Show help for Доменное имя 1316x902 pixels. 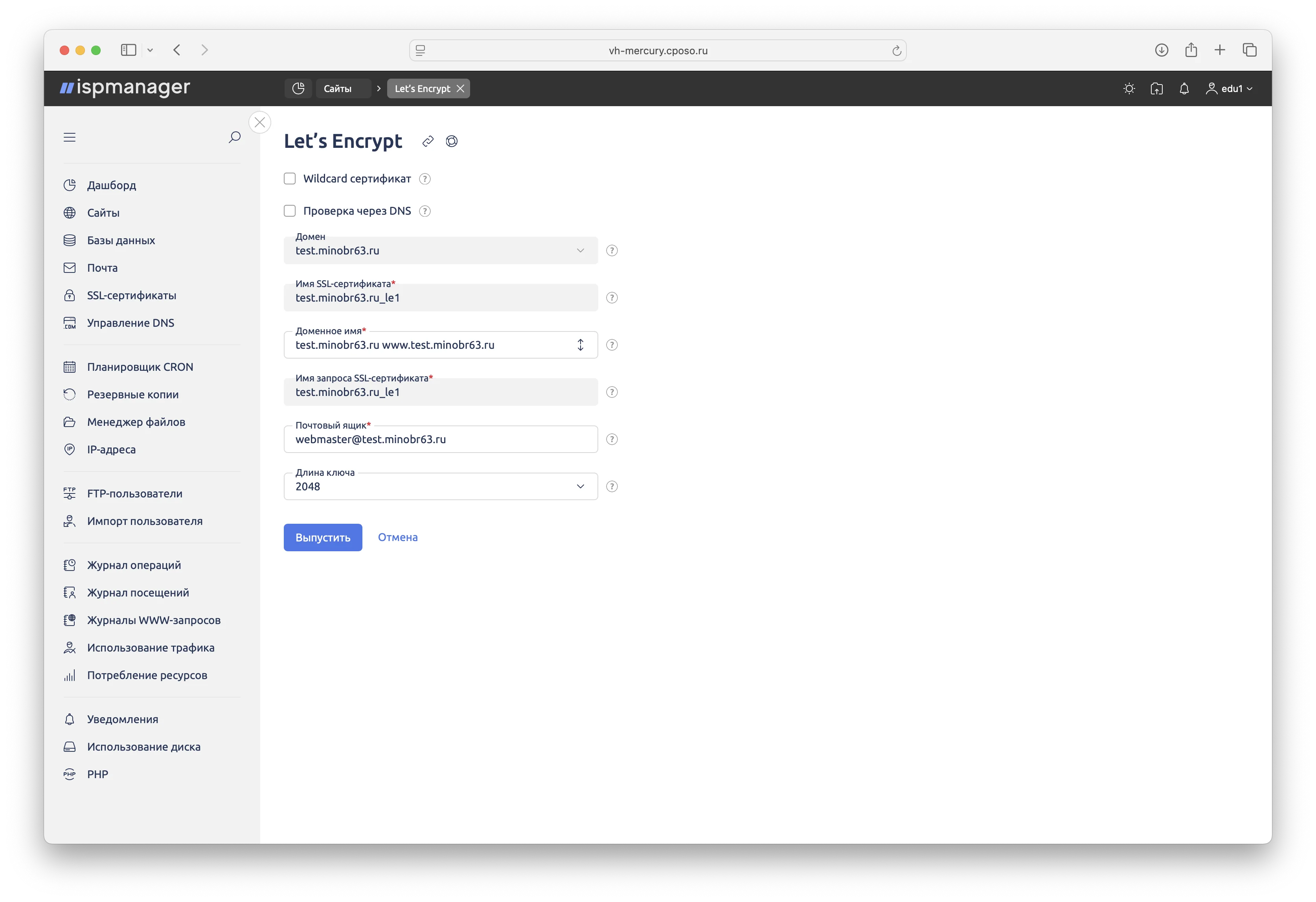[x=612, y=345]
